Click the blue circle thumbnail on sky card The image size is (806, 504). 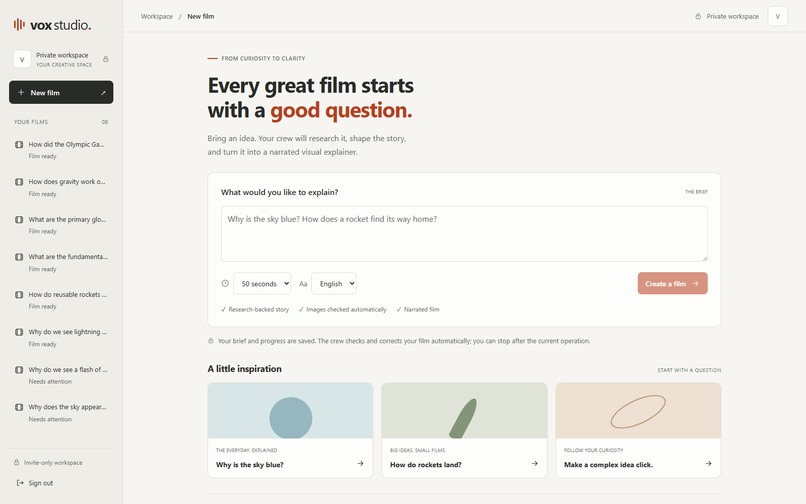[291, 418]
